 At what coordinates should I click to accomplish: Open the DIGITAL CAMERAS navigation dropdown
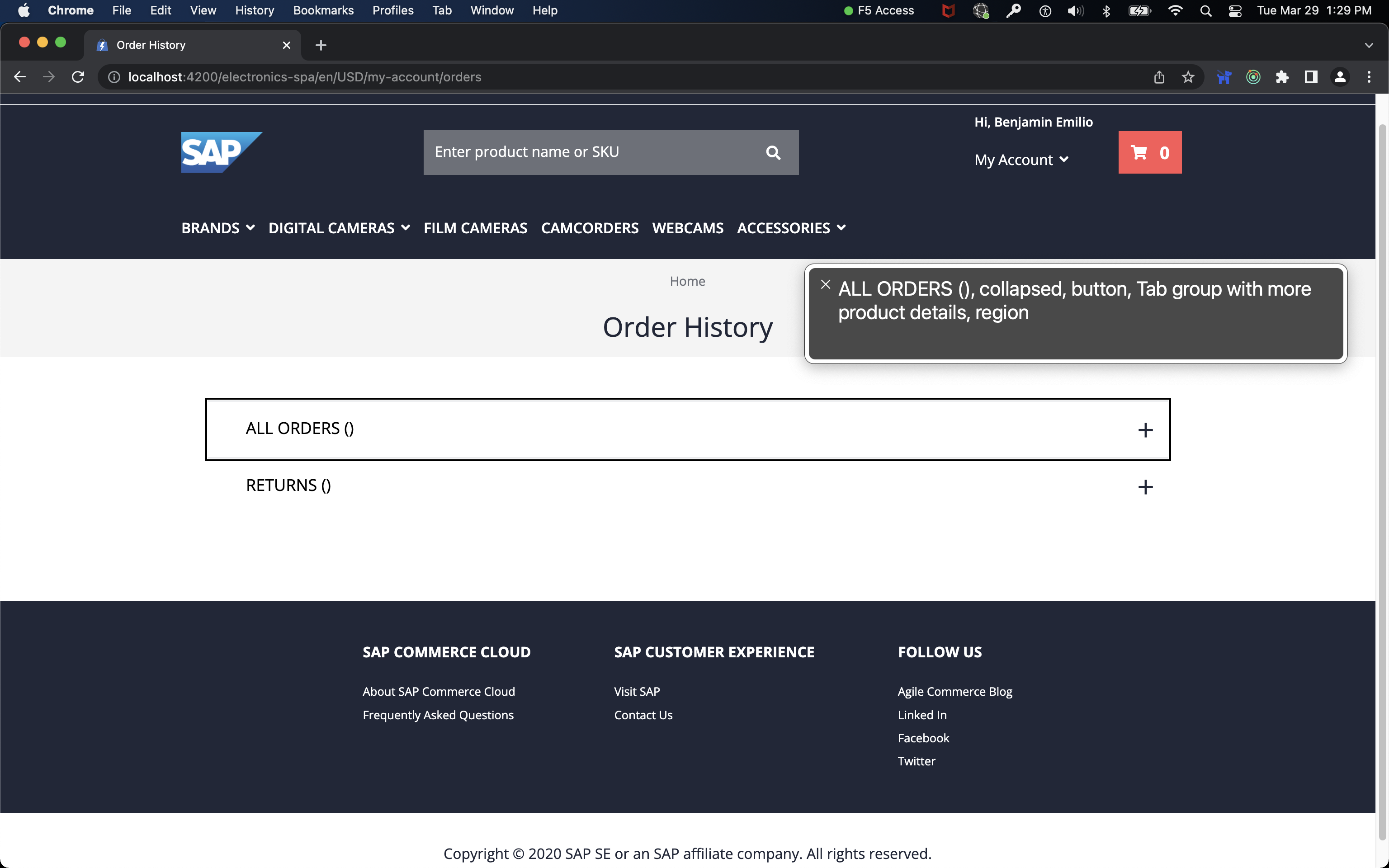click(x=339, y=228)
